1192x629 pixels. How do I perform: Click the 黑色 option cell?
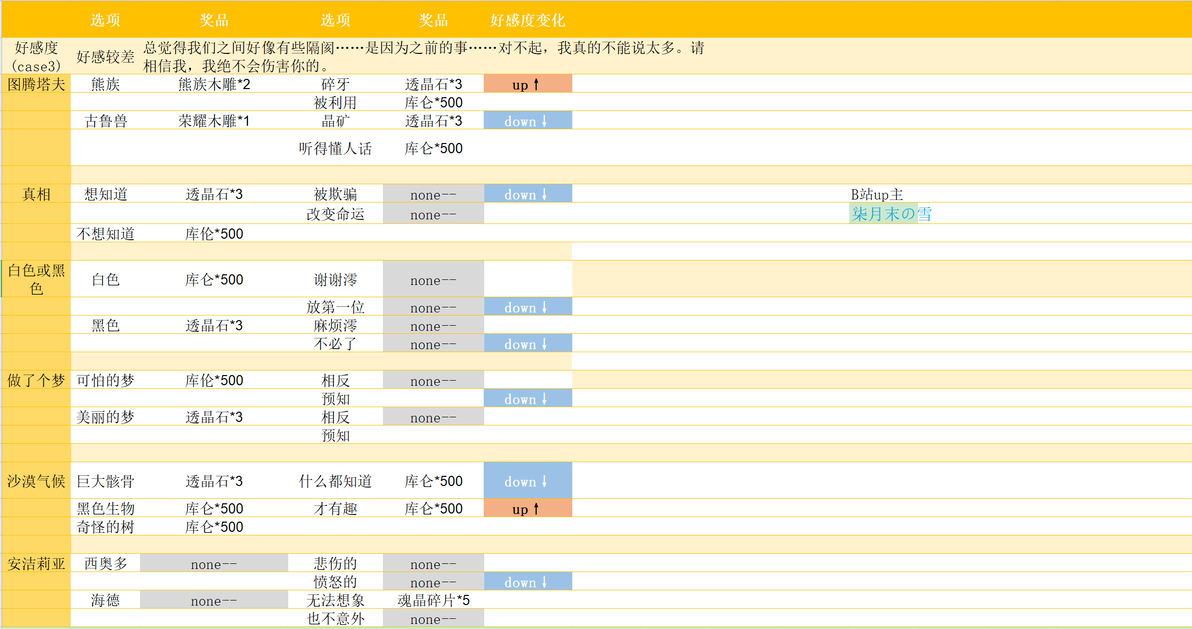coord(106,325)
